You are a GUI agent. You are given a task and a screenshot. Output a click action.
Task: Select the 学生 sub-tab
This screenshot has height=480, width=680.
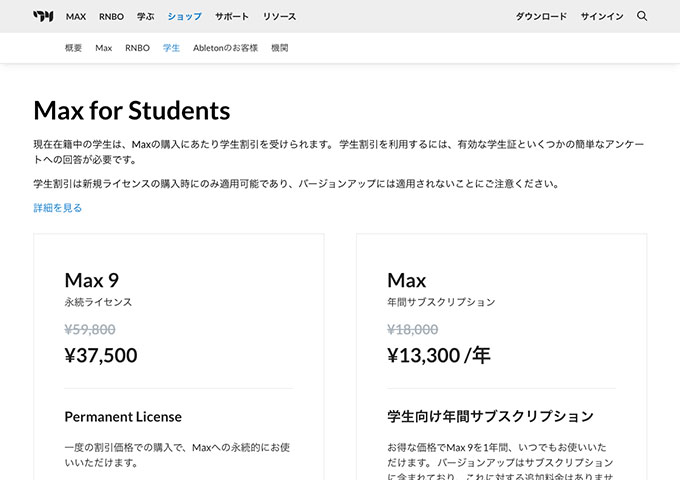coord(171,48)
